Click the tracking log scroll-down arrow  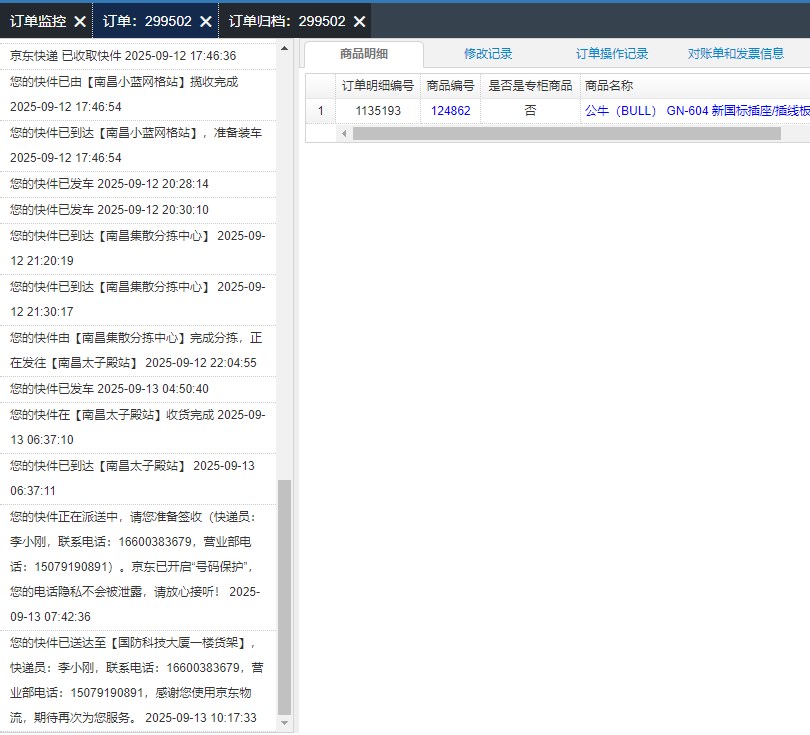285,723
